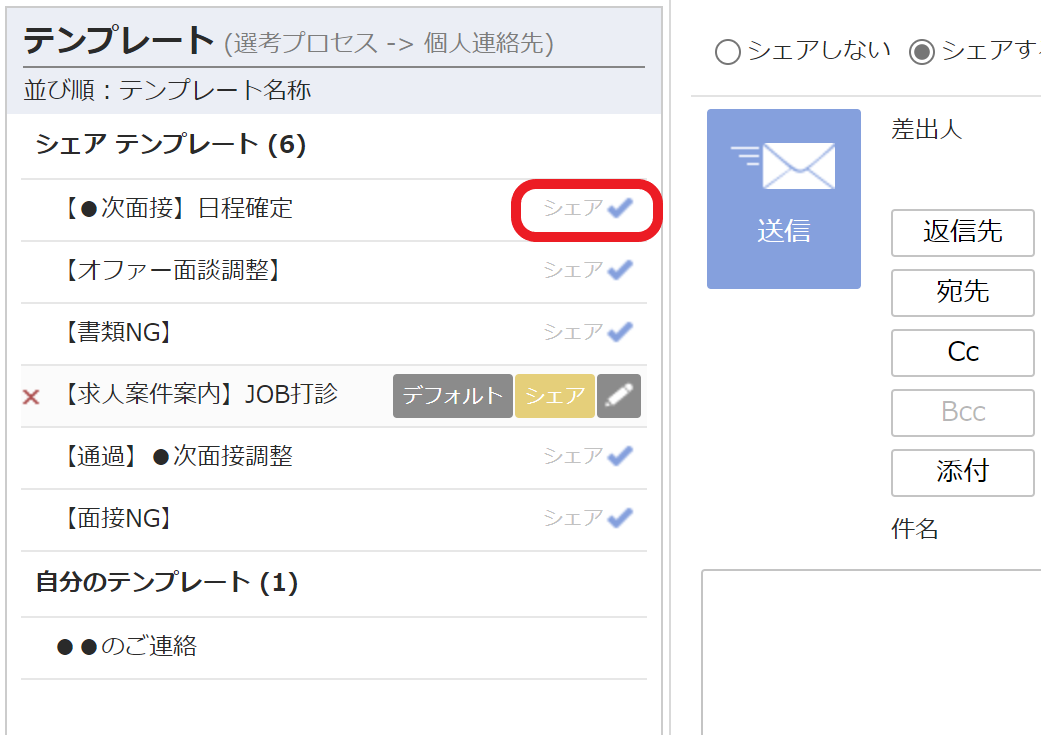Click the share checkmark beside 【オファー面談調整】
Image resolution: width=1041 pixels, height=735 pixels.
coord(619,269)
